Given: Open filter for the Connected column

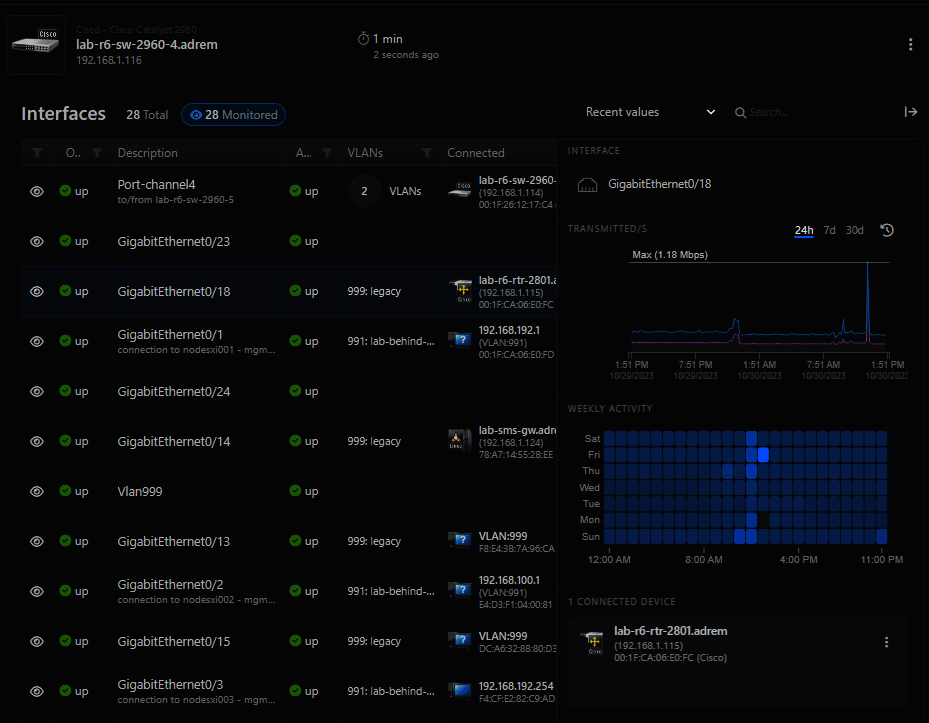Looking at the screenshot, I should click(427, 153).
